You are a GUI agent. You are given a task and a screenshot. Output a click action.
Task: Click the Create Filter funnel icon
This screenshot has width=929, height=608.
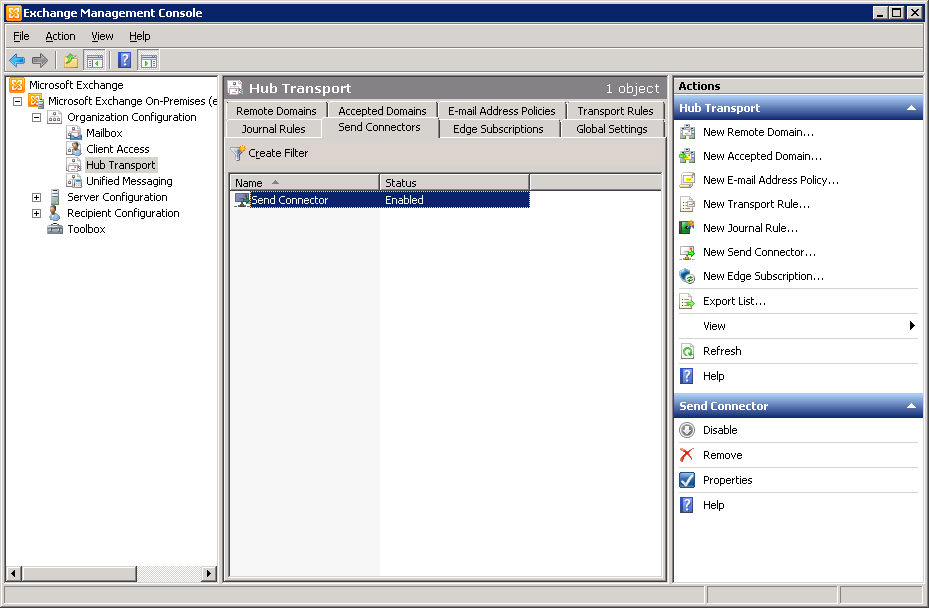(x=238, y=153)
